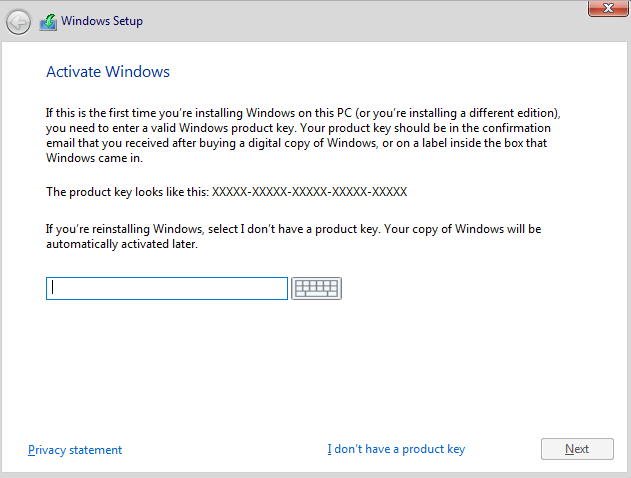
Task: Click the 'you need to enter a valid' line
Action: click(x=298, y=128)
